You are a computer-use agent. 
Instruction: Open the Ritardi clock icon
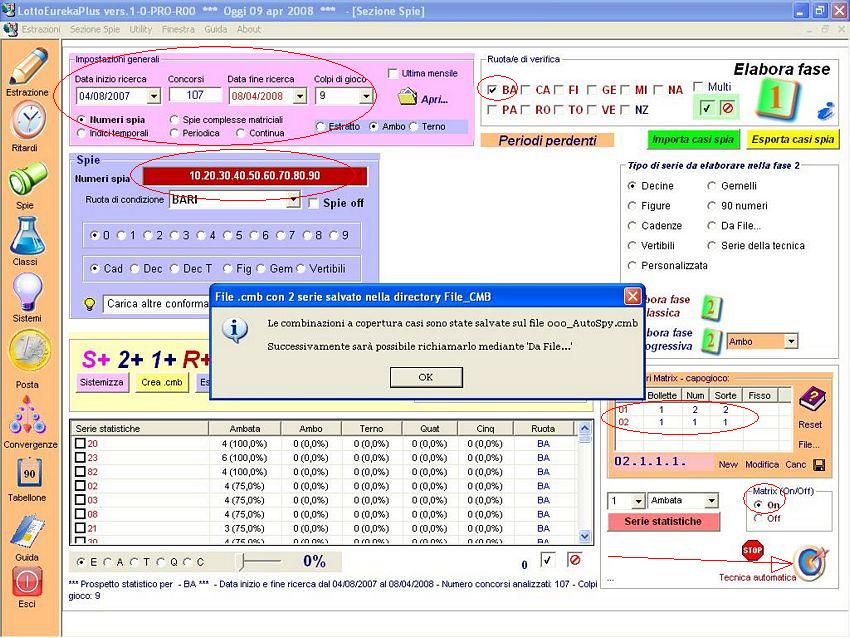pyautogui.click(x=27, y=120)
